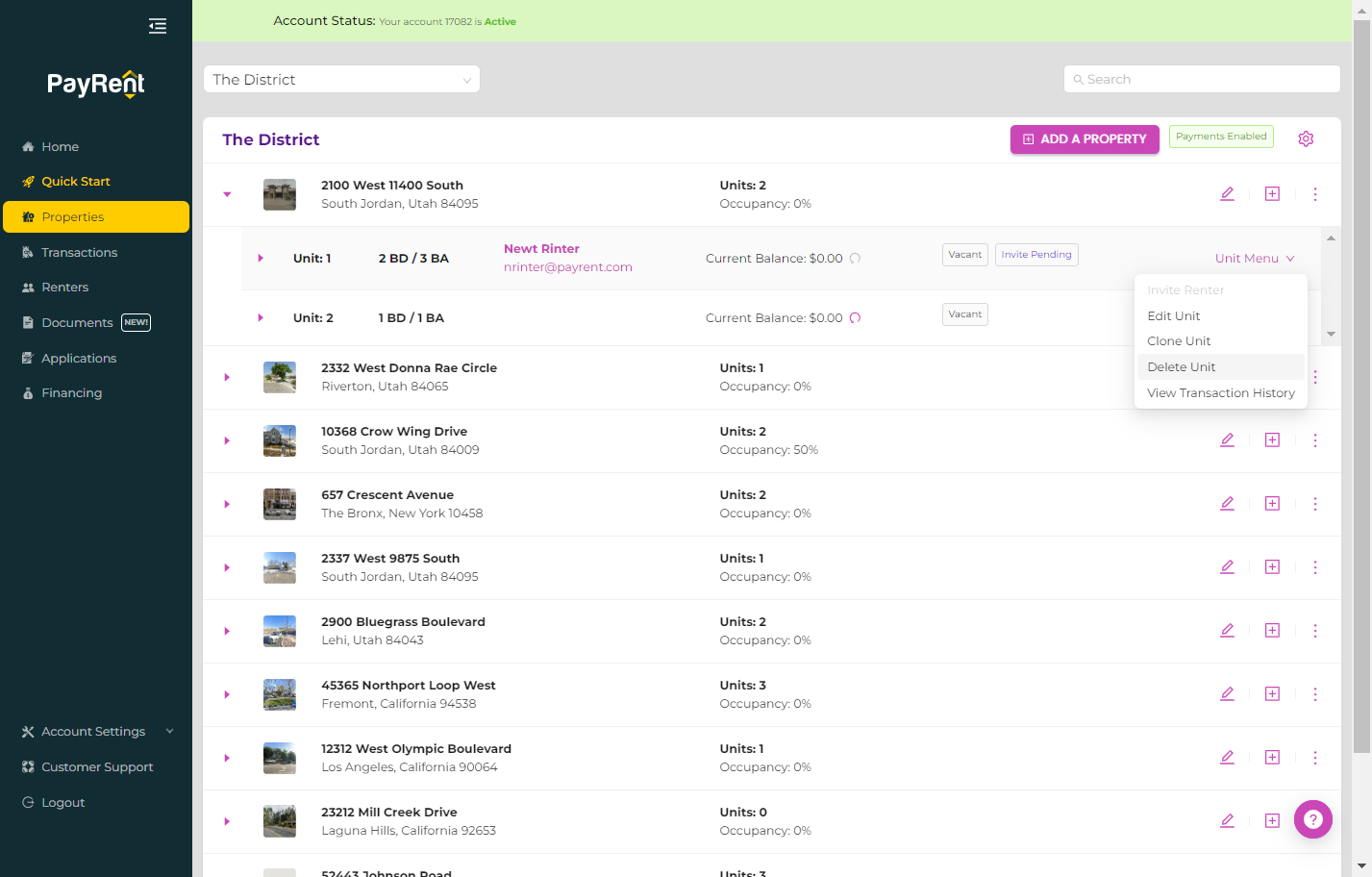Image resolution: width=1372 pixels, height=877 pixels.
Task: Open The District portfolio dropdown
Action: (x=341, y=80)
